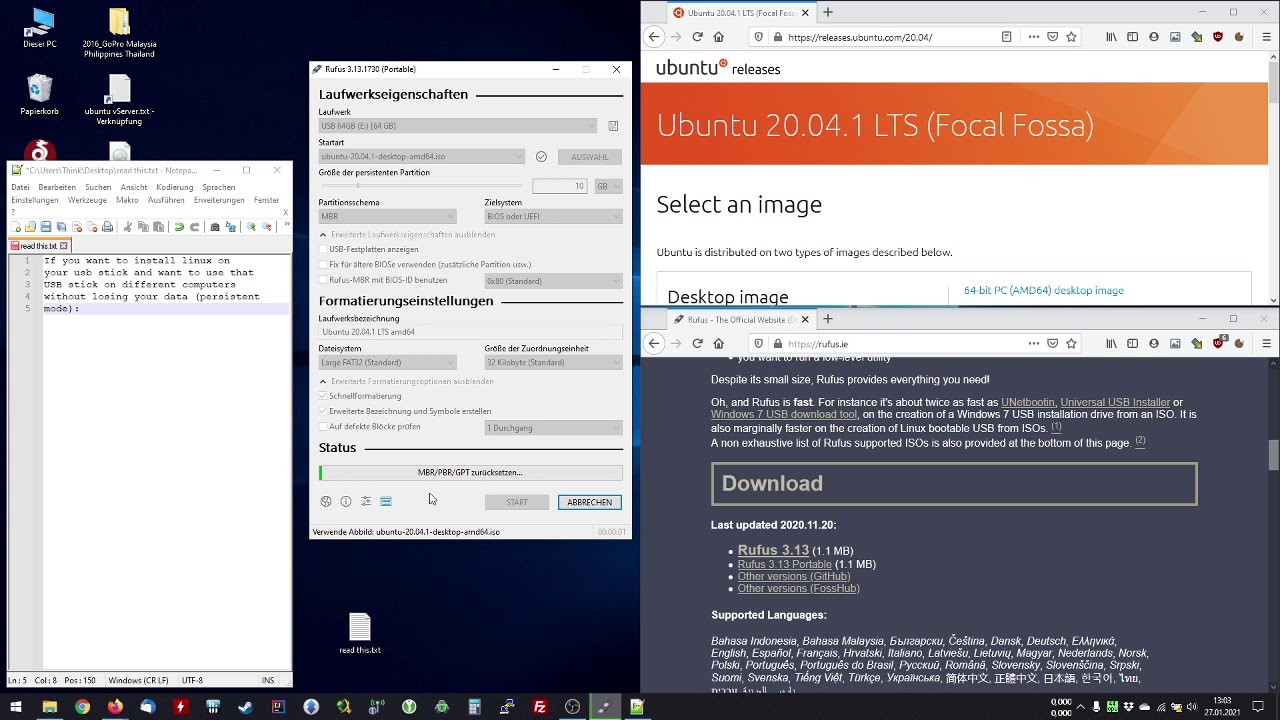1280x720 pixels.
Task: Click Notepad++ zoom in icon
Action: click(x=251, y=227)
